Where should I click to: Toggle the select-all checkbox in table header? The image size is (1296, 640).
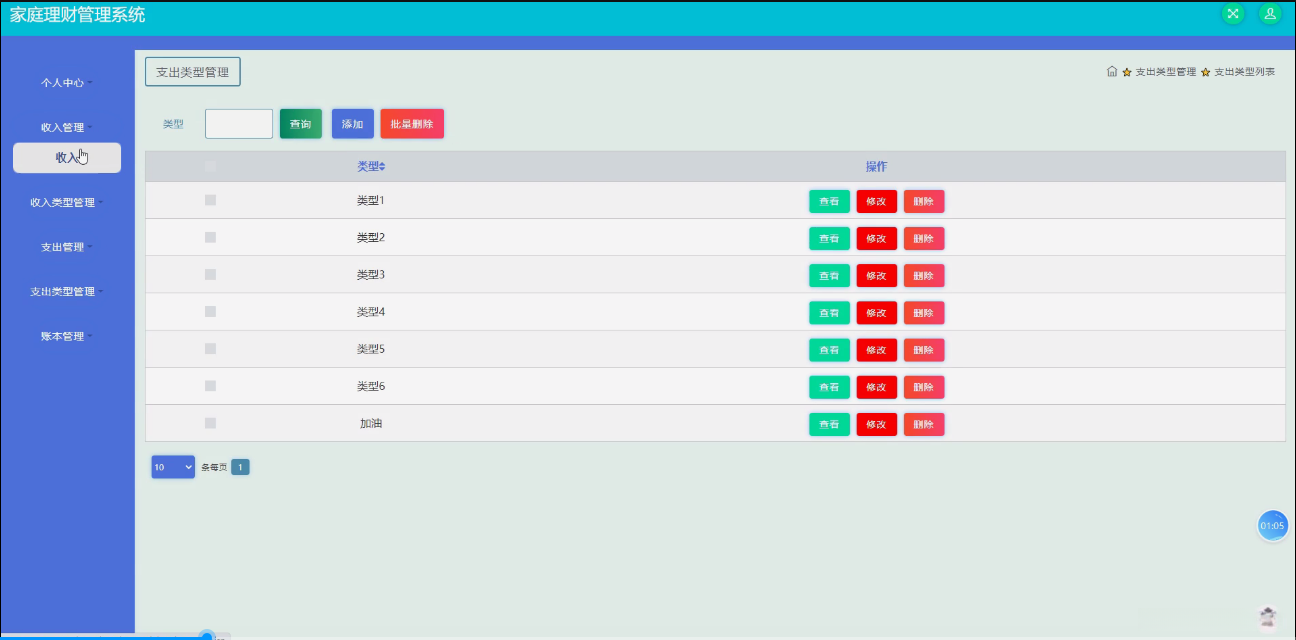pyautogui.click(x=210, y=166)
